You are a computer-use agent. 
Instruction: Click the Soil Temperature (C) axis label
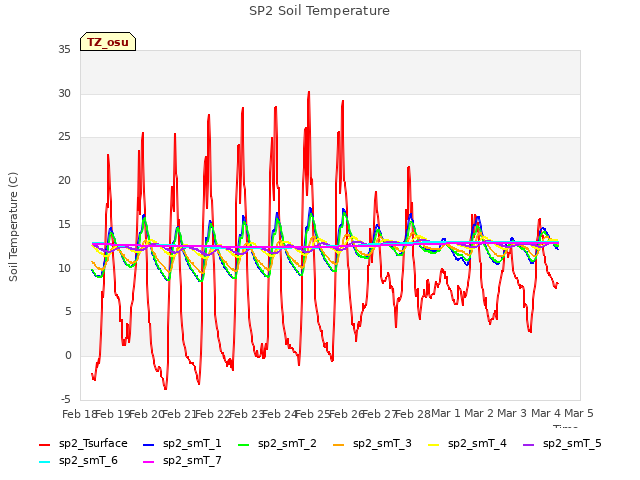13,227
